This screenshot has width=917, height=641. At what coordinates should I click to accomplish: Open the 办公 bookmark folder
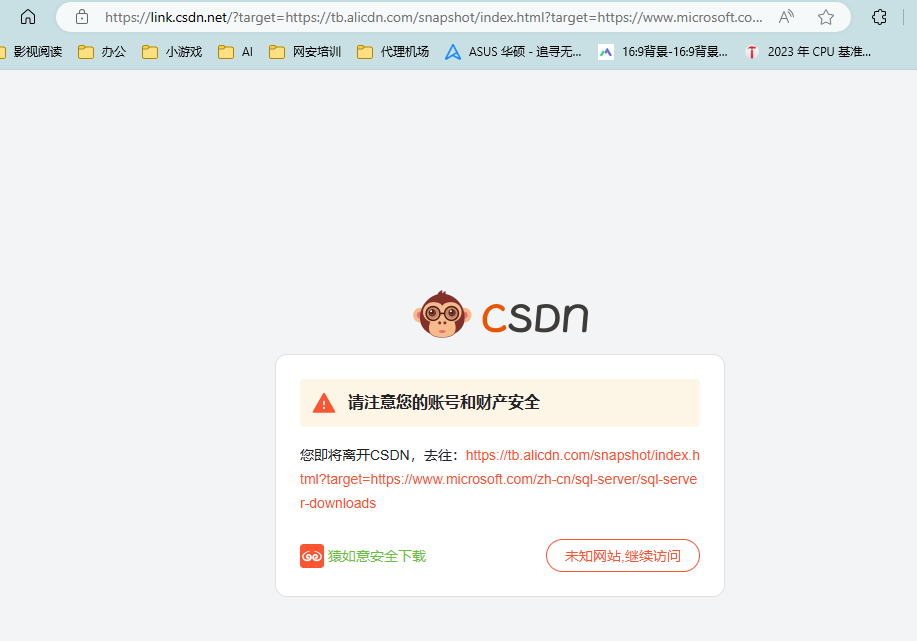(102, 52)
